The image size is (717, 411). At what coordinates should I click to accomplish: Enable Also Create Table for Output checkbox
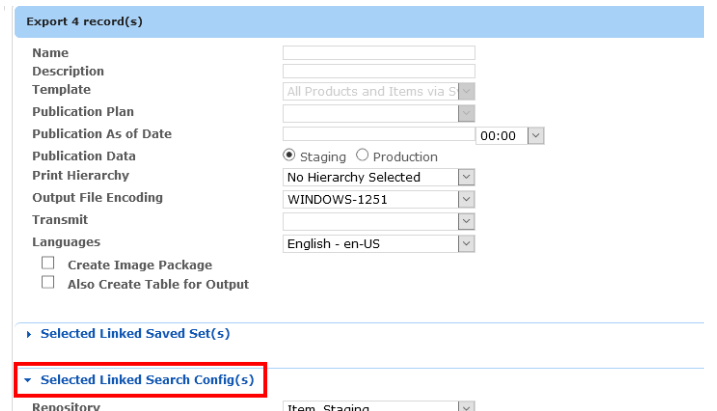coord(48,282)
